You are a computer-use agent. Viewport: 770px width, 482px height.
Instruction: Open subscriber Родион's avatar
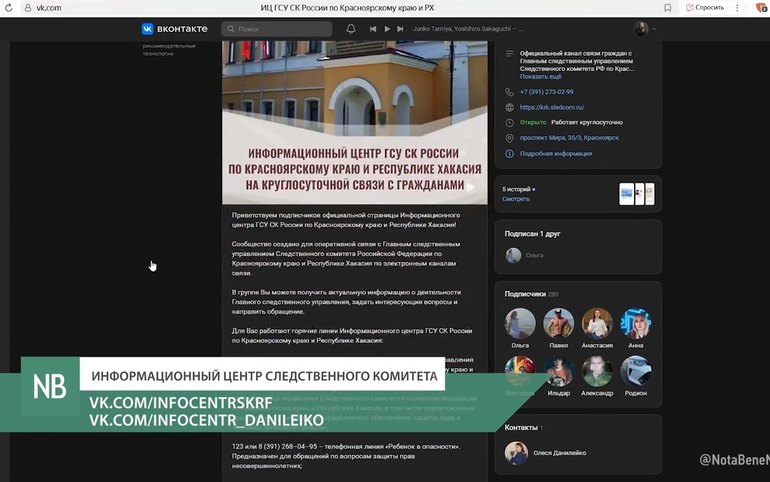[x=636, y=371]
